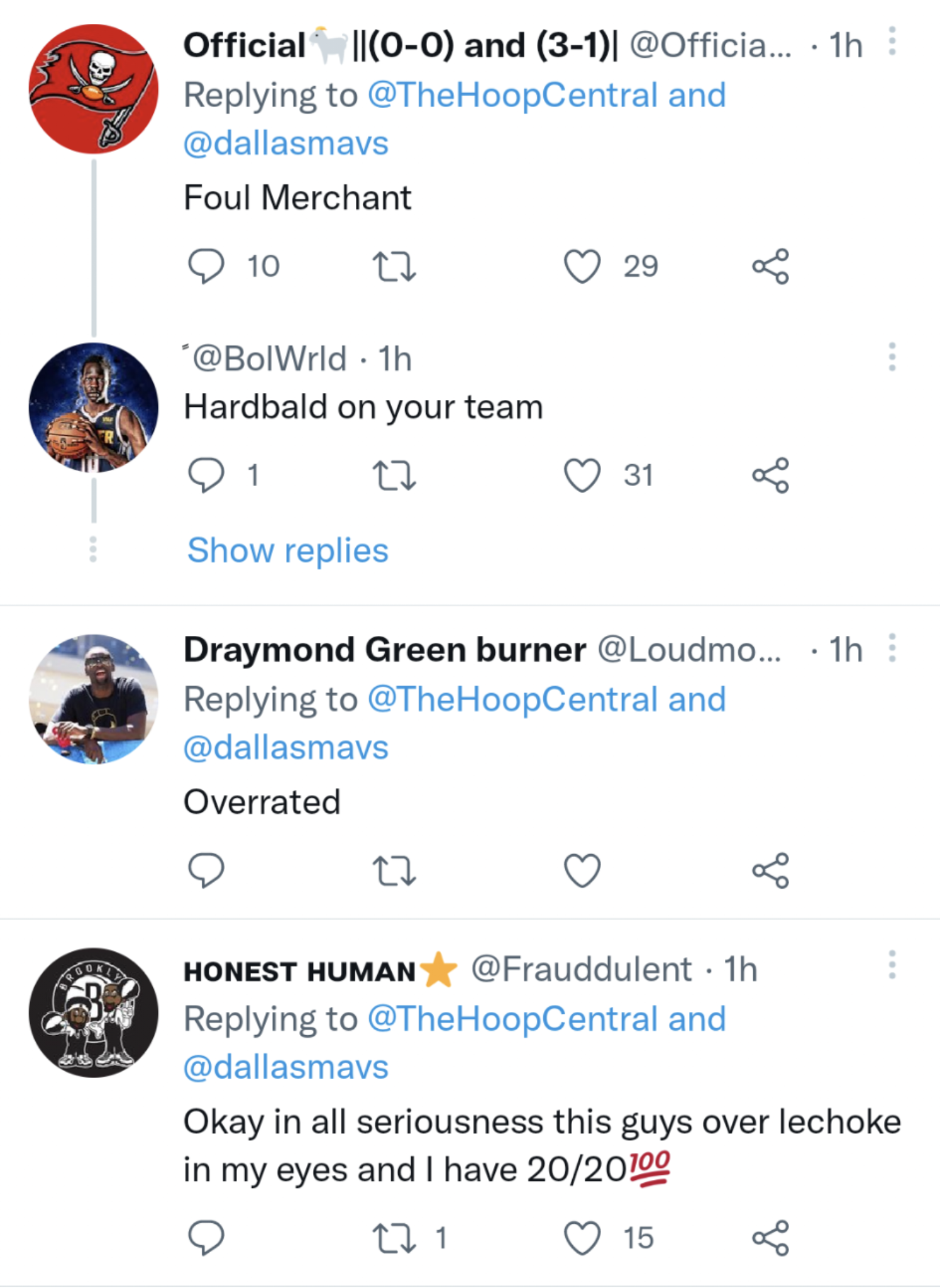
Task: Open more options for the @BolWrld tweet
Action: [x=892, y=357]
